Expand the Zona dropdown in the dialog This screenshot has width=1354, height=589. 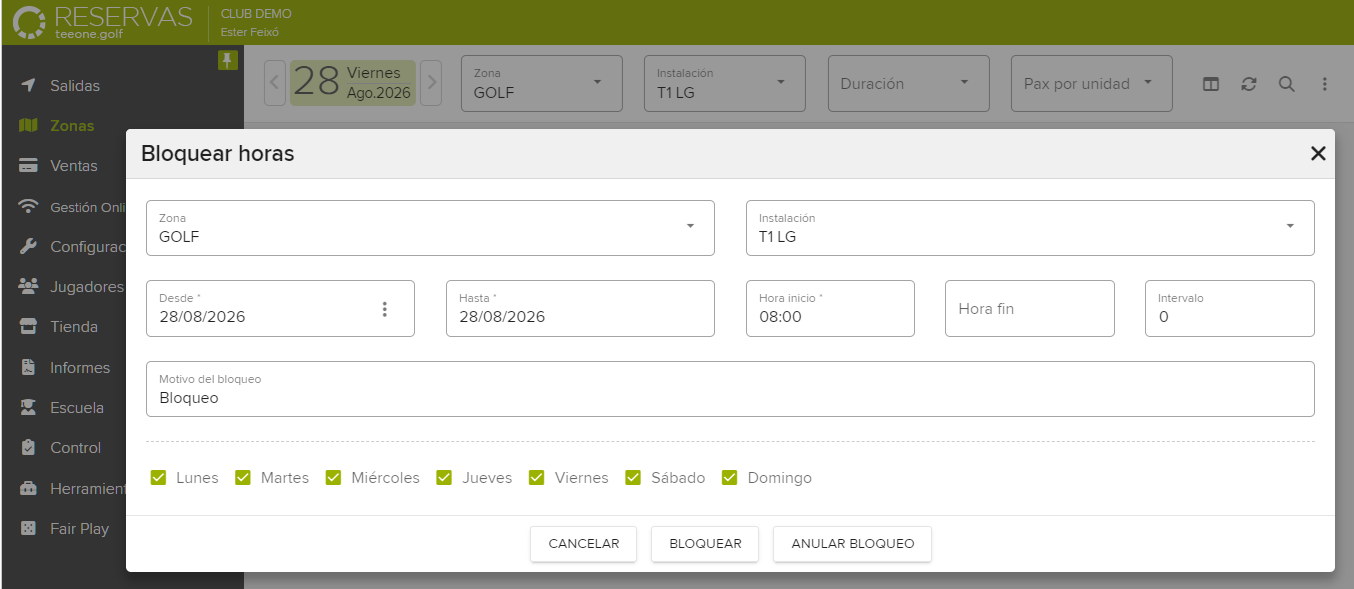(x=430, y=228)
